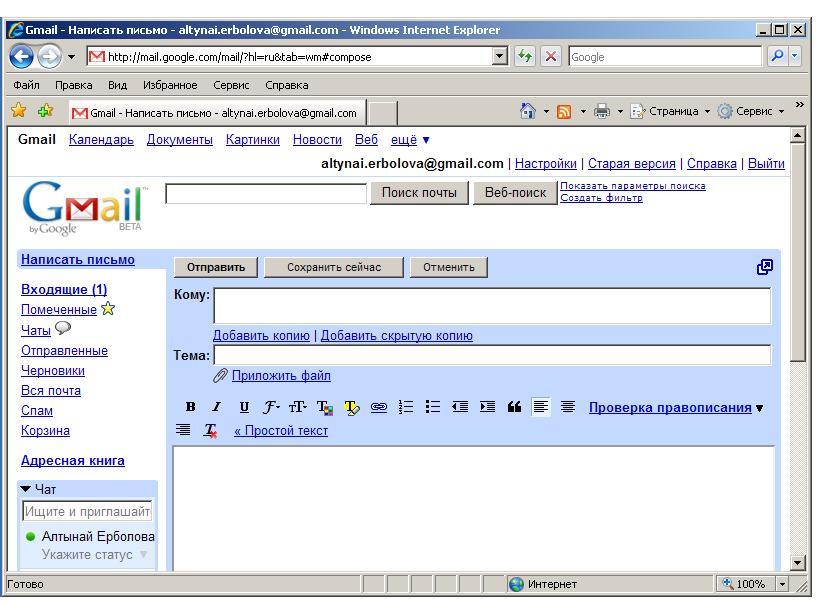Screen dimensions: 818x604
Task: Open Укажите статус dropdown
Action: click(143, 554)
